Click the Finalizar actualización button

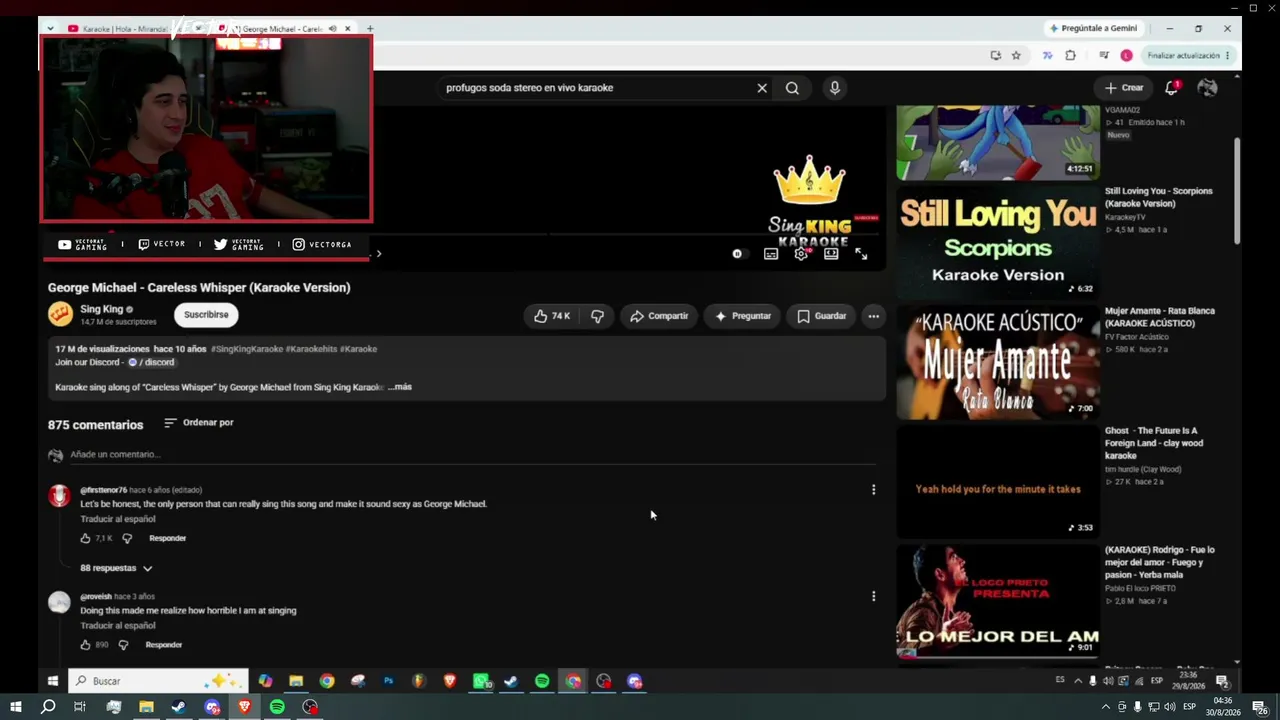click(x=1184, y=56)
